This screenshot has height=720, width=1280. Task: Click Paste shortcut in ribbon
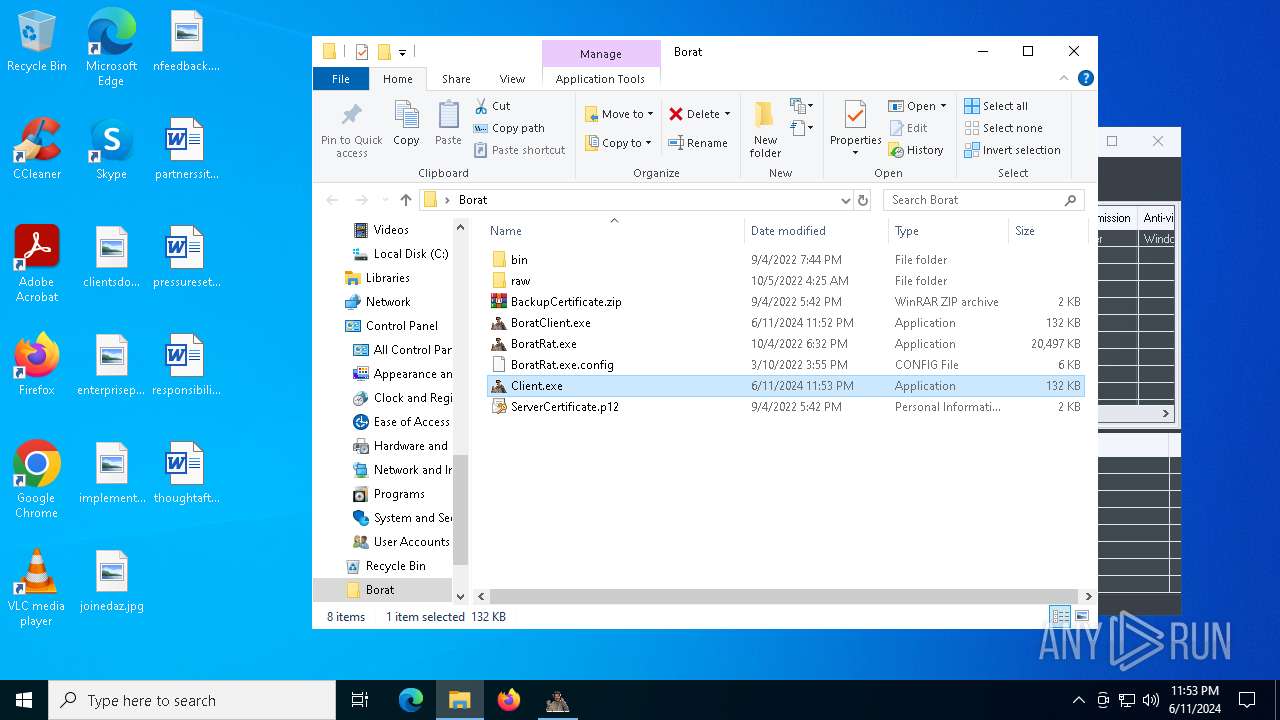point(519,150)
